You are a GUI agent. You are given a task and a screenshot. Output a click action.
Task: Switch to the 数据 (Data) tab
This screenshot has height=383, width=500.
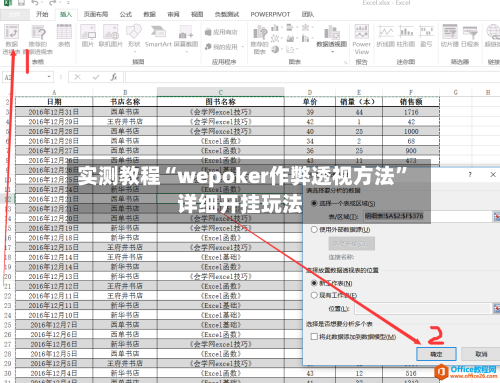tap(149, 14)
